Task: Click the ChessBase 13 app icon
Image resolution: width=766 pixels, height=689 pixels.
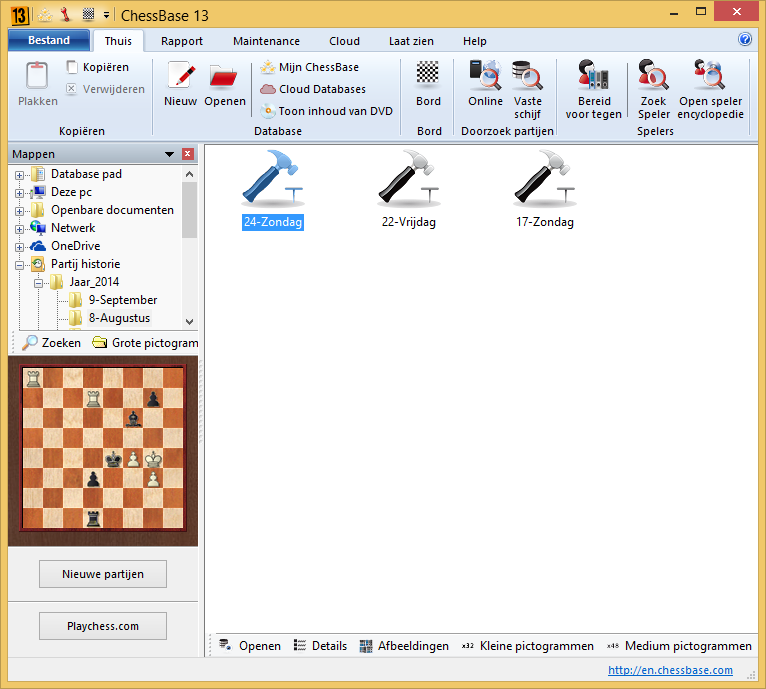Action: [19, 16]
